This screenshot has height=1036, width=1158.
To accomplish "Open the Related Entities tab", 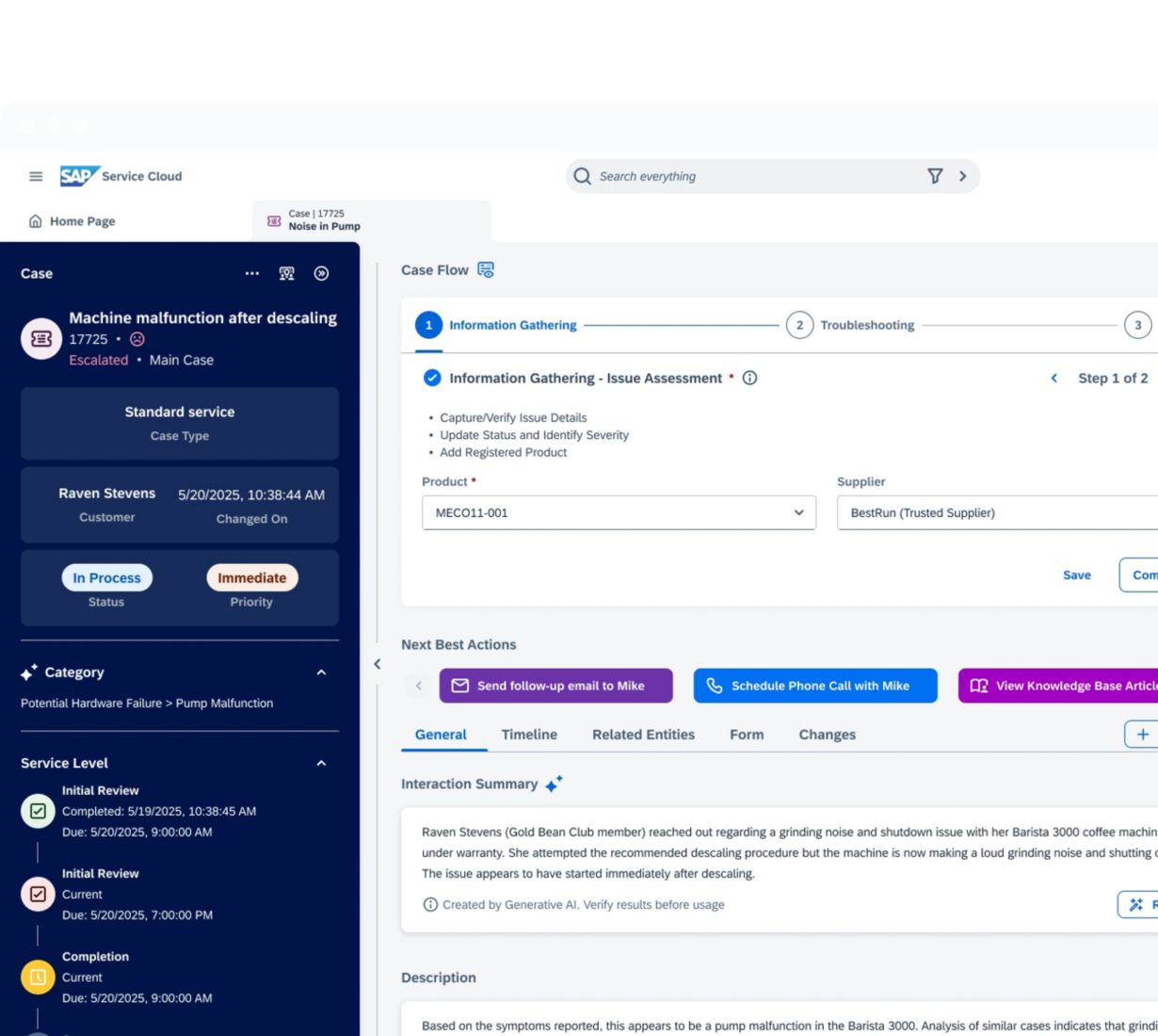I will [x=643, y=735].
